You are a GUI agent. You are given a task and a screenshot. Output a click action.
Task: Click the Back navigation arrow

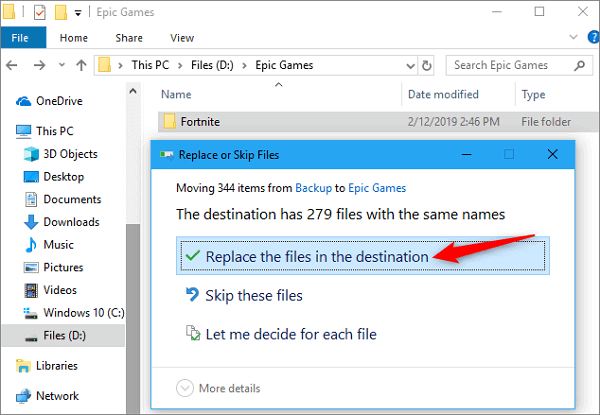tap(14, 66)
